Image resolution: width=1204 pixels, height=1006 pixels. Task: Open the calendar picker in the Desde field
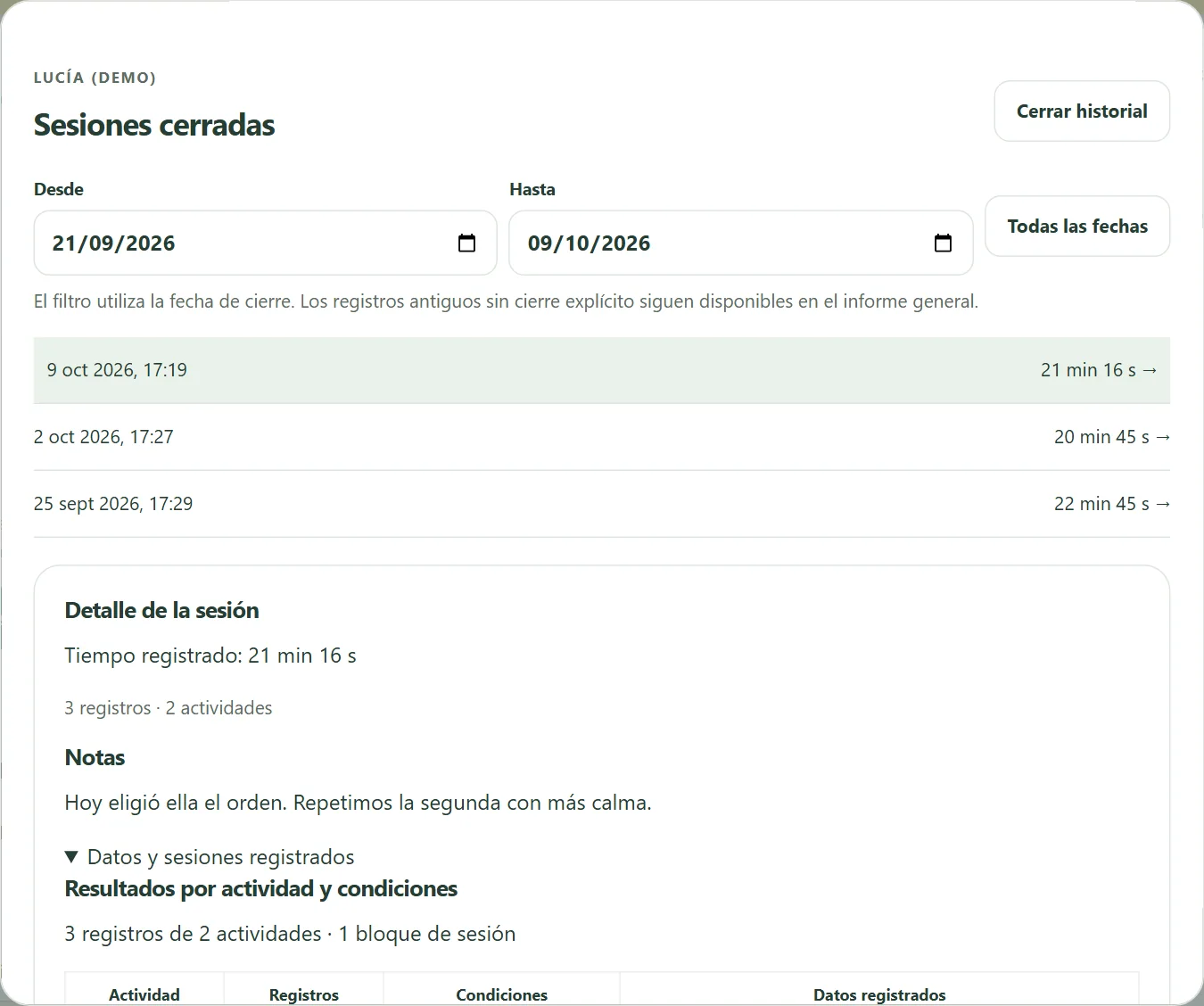click(x=466, y=243)
